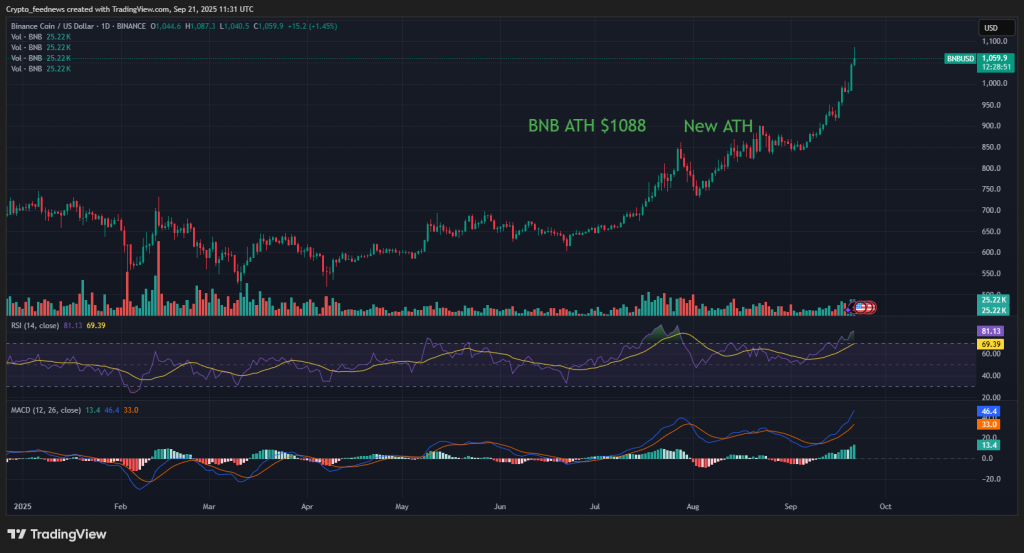Click the Aug label on the time axis

692,507
